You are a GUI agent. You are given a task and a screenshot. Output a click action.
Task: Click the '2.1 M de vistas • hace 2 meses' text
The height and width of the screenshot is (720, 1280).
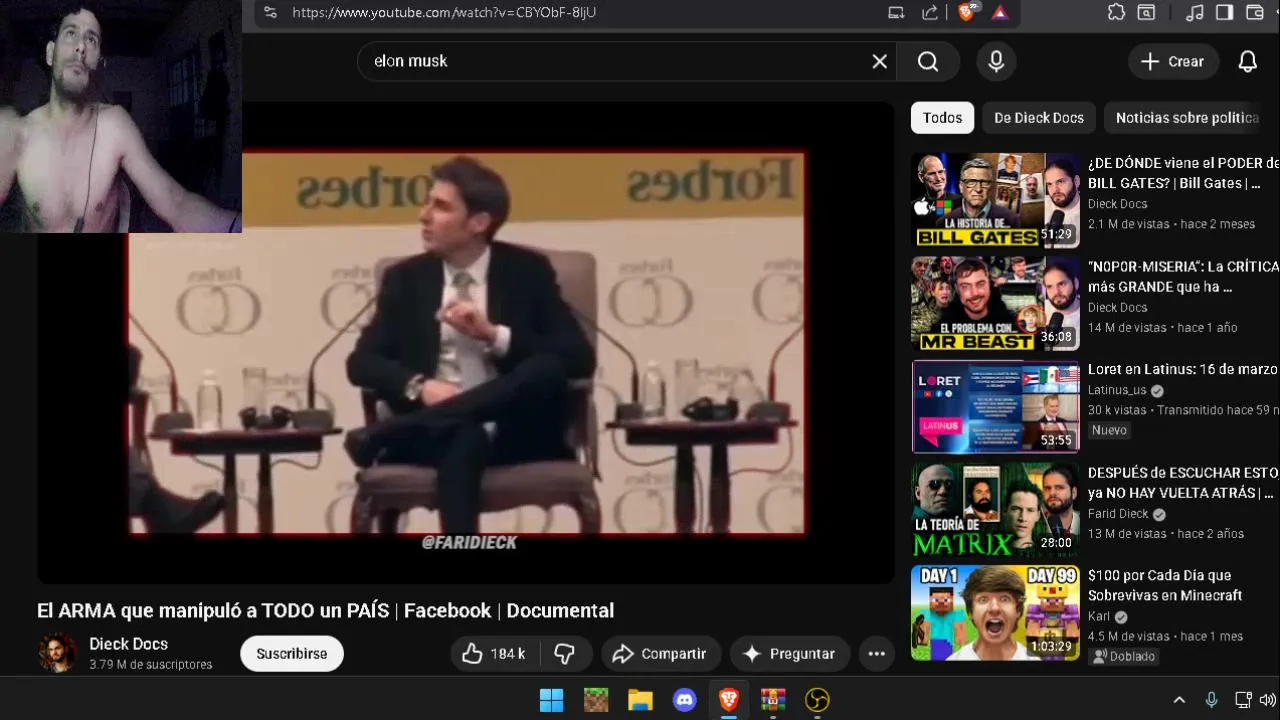(1171, 224)
